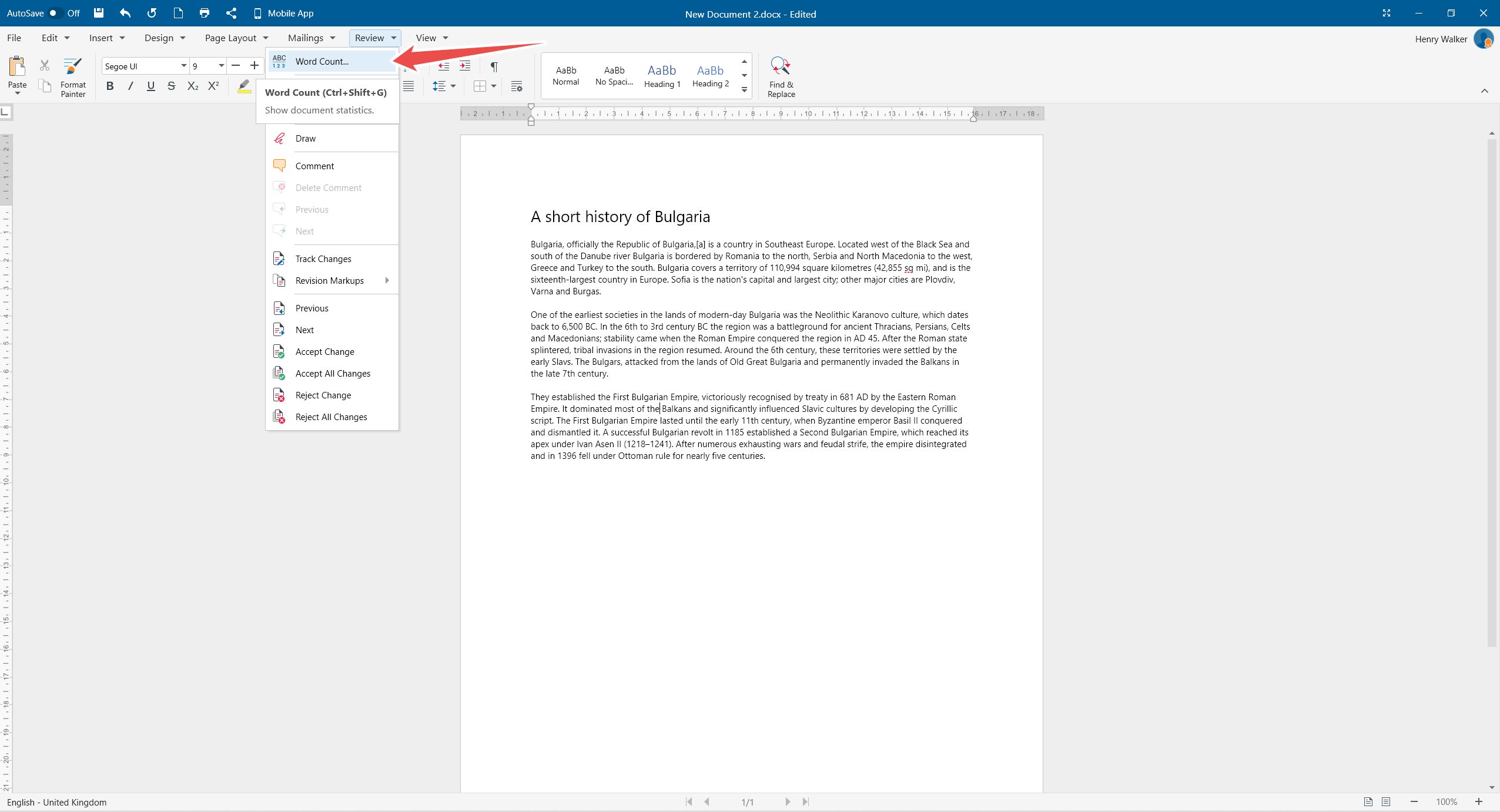This screenshot has width=1500, height=812.
Task: Open the Segoe UI font dropdown
Action: click(x=183, y=66)
